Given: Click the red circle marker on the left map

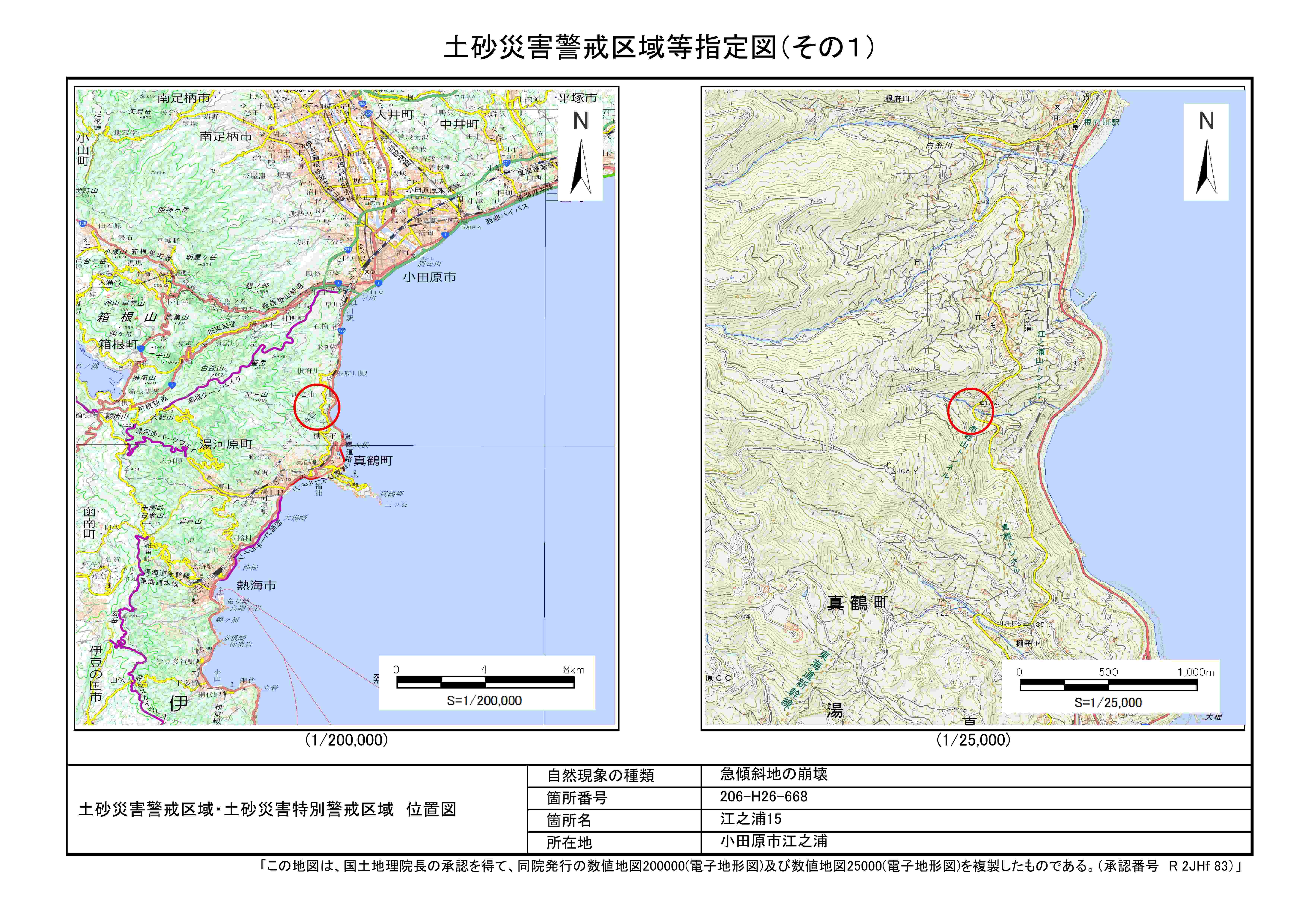Looking at the screenshot, I should 317,406.
